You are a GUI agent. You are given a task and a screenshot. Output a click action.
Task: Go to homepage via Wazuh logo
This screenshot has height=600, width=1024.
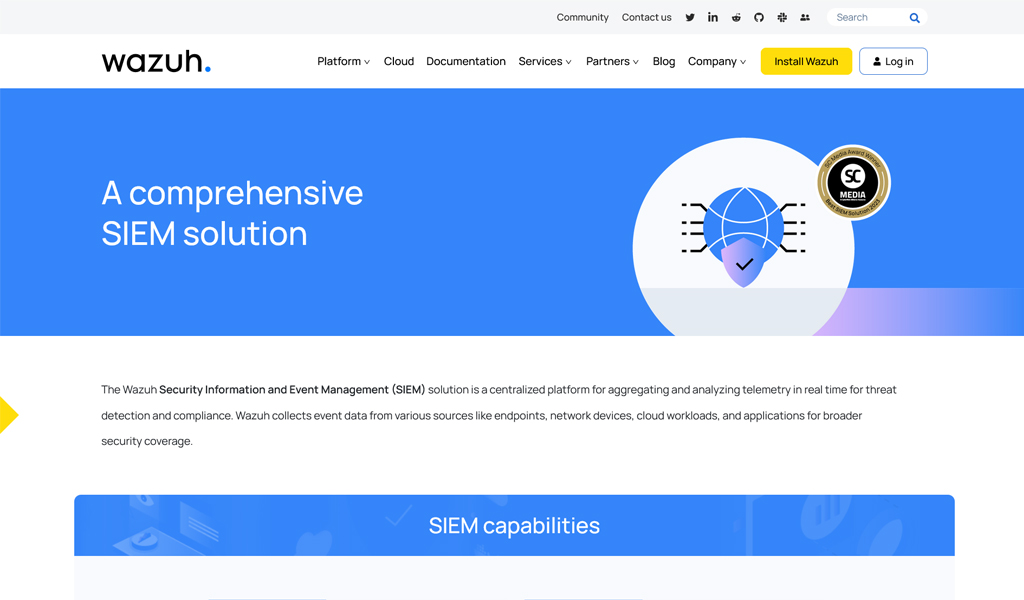coord(156,61)
